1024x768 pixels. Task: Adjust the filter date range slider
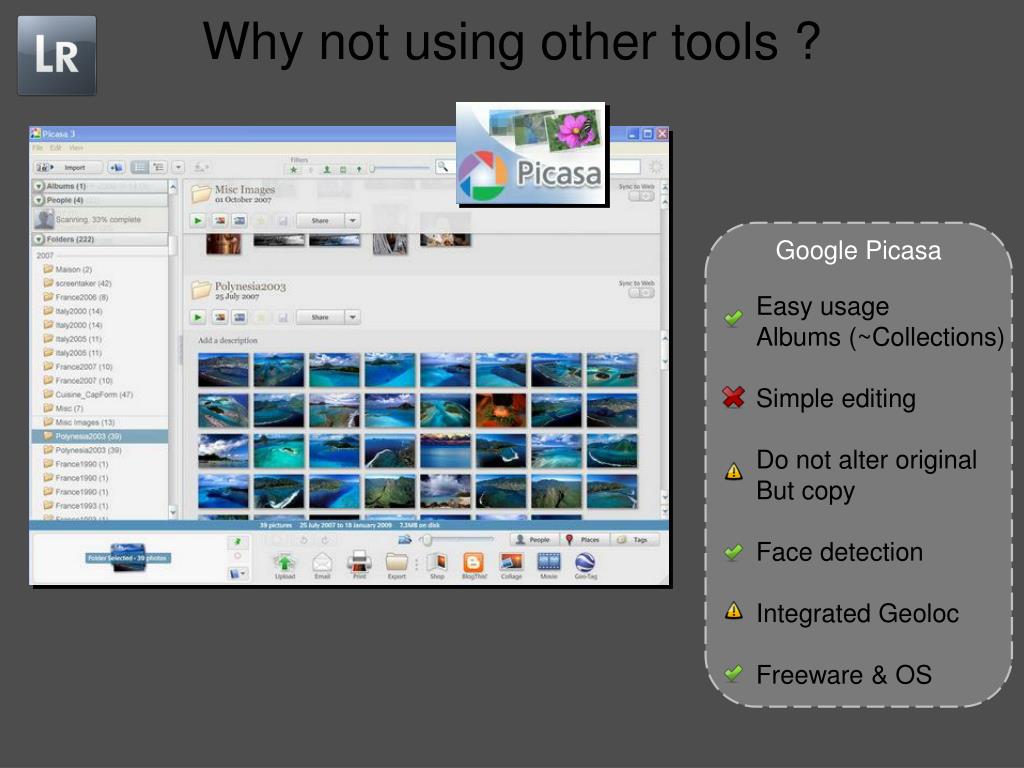pos(400,169)
